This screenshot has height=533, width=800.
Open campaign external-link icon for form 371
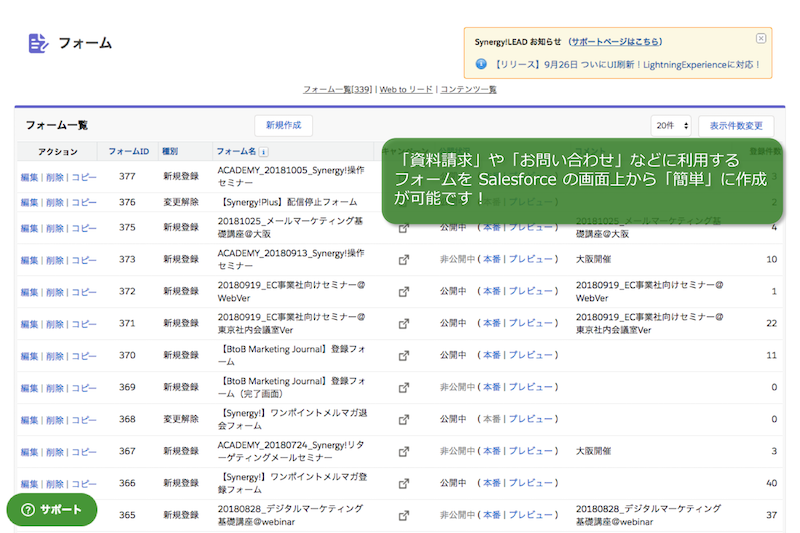[404, 324]
